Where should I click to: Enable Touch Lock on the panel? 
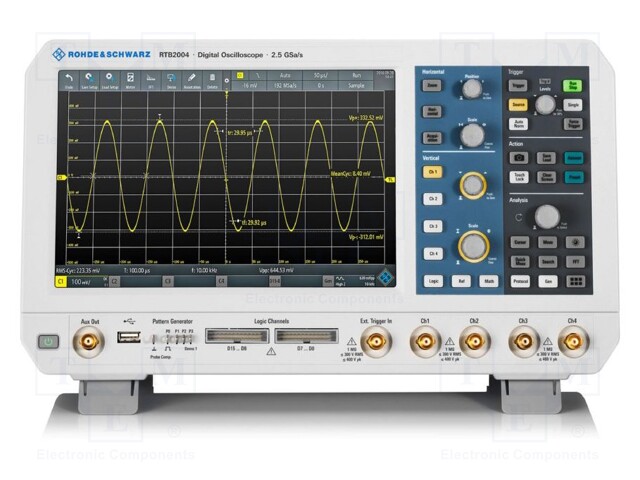coord(521,176)
